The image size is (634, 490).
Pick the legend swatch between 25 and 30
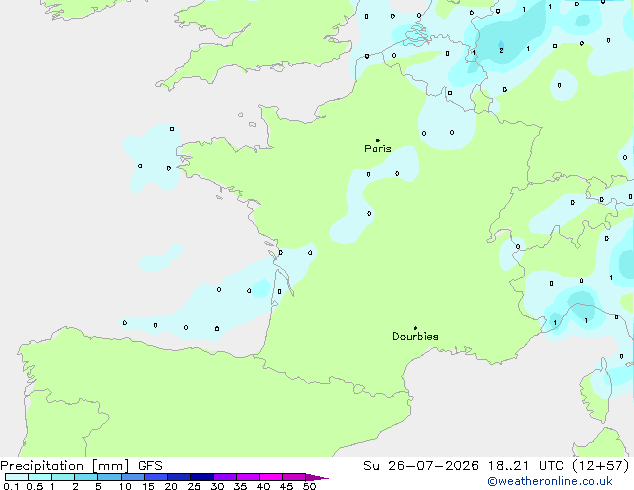coord(202,477)
